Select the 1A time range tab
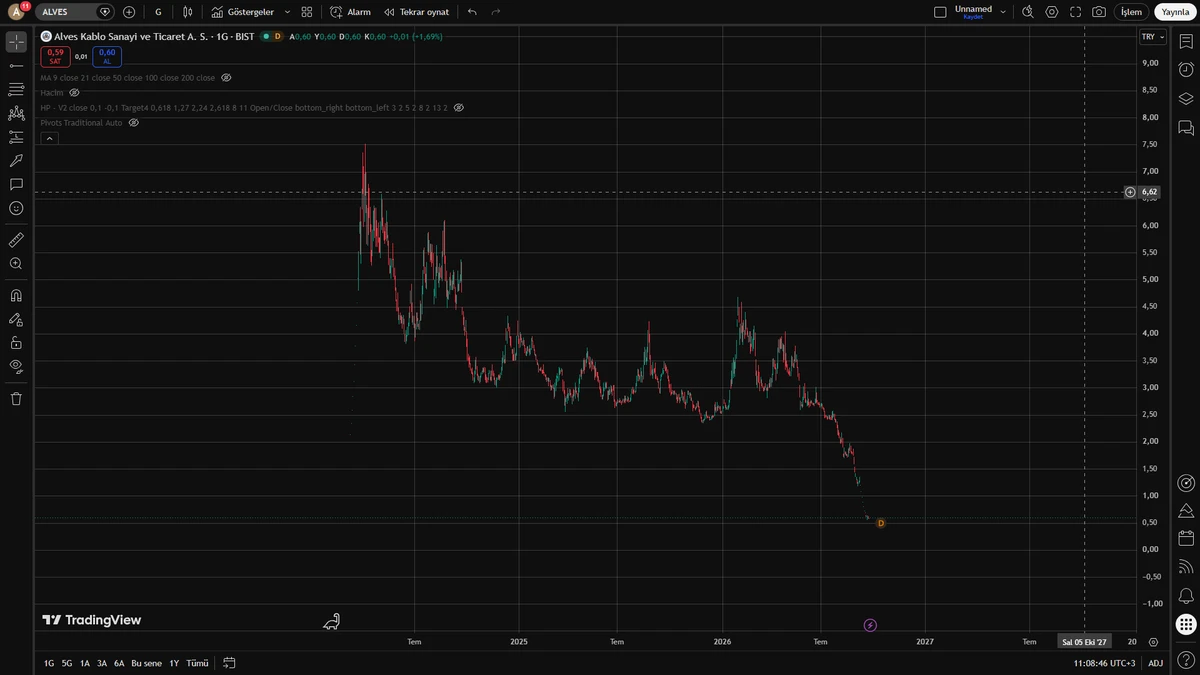The width and height of the screenshot is (1200, 675). (x=85, y=663)
